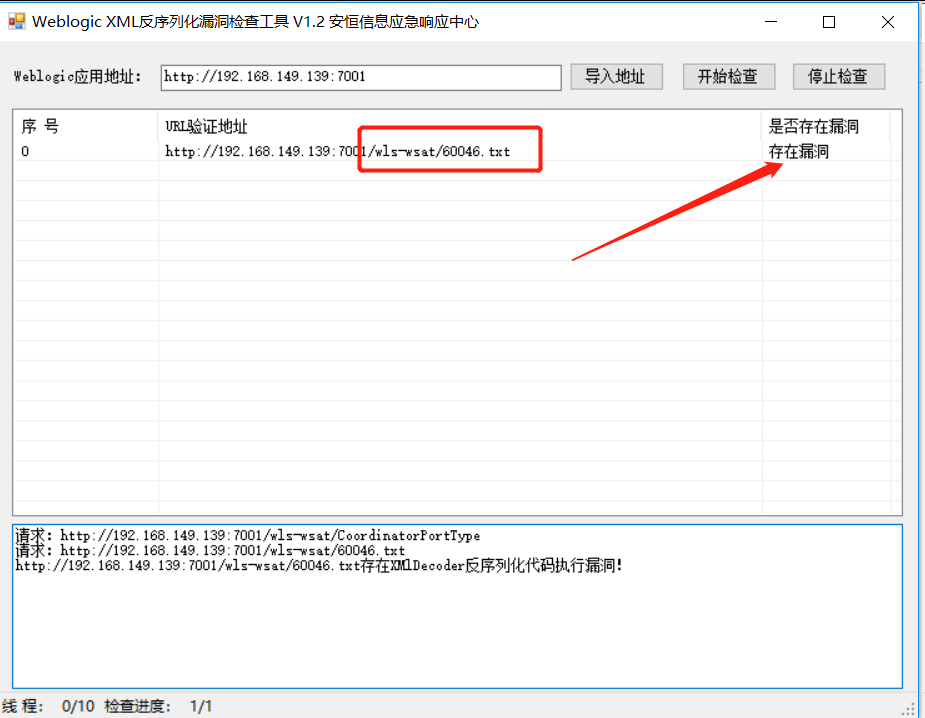
Task: Click the 检查进度 1/1 status text
Action: [158, 706]
